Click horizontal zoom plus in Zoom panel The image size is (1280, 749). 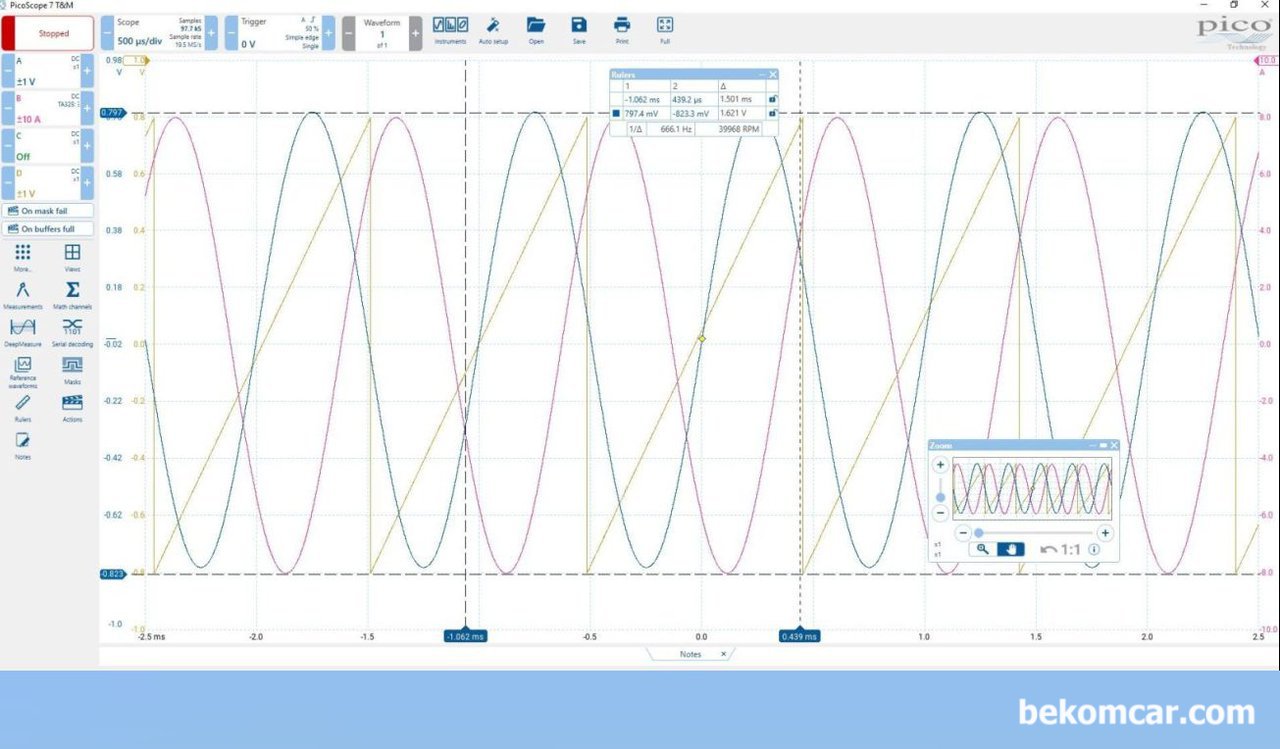(1105, 533)
